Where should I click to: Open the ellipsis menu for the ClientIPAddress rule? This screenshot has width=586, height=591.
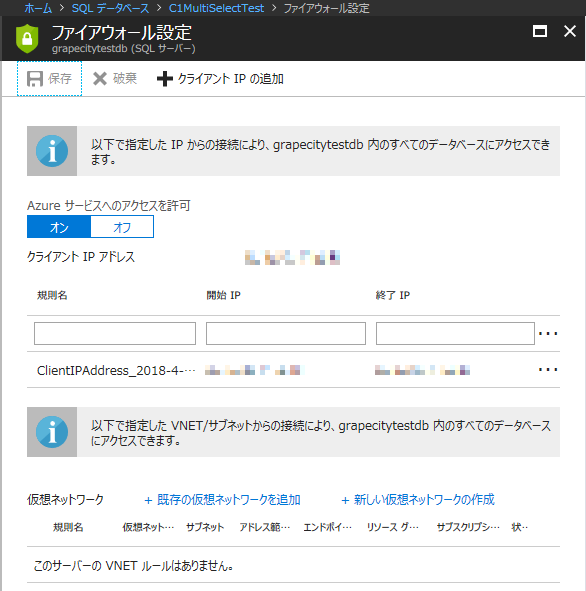pyautogui.click(x=548, y=370)
